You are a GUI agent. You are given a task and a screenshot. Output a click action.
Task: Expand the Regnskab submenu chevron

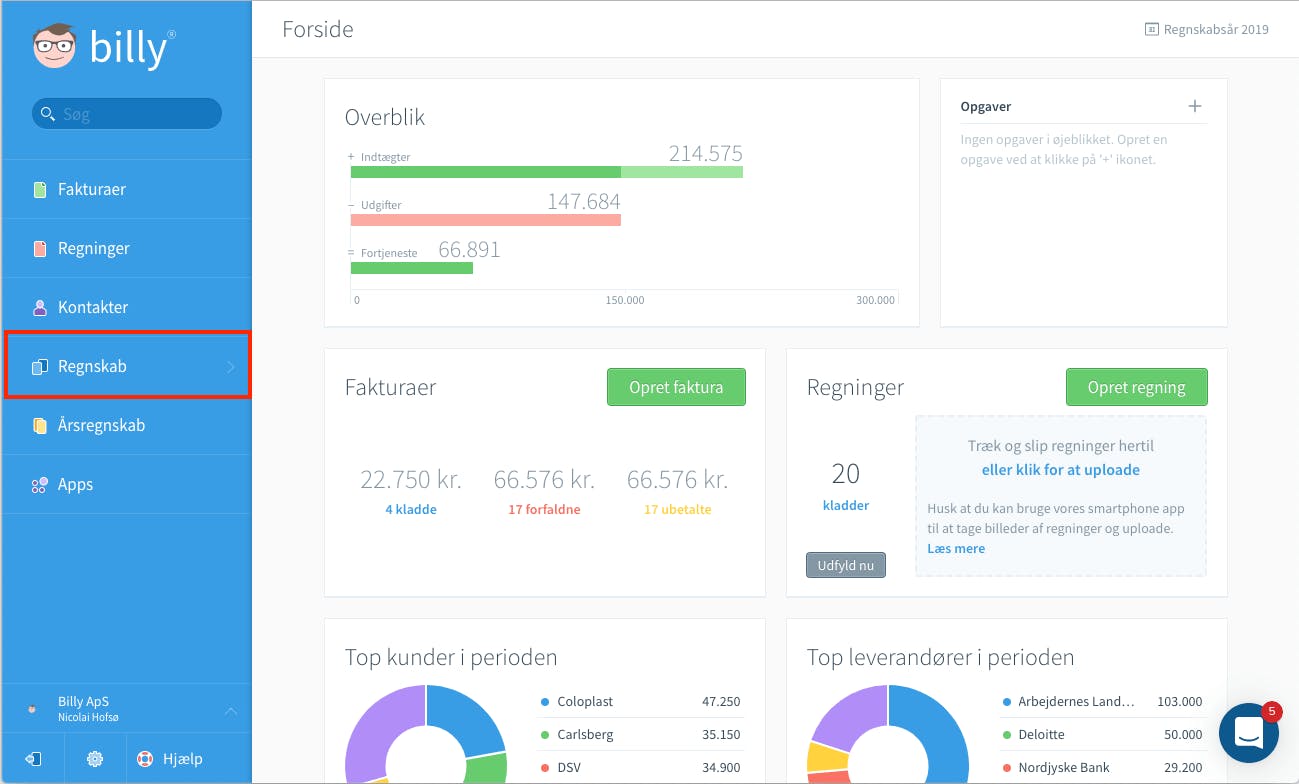[x=231, y=367]
